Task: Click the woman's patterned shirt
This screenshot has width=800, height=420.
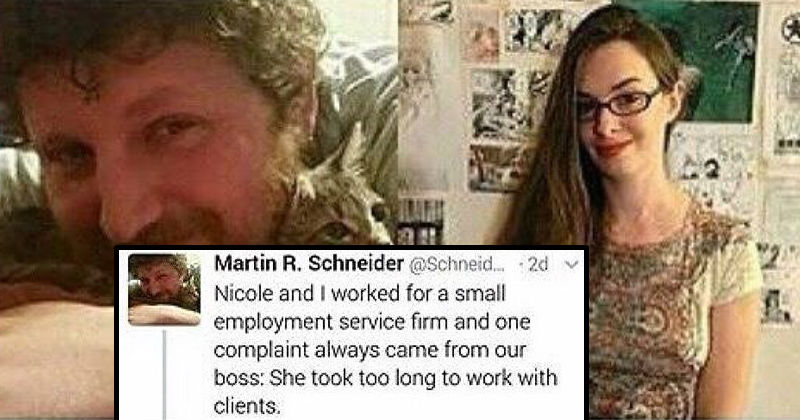Action: tap(663, 316)
